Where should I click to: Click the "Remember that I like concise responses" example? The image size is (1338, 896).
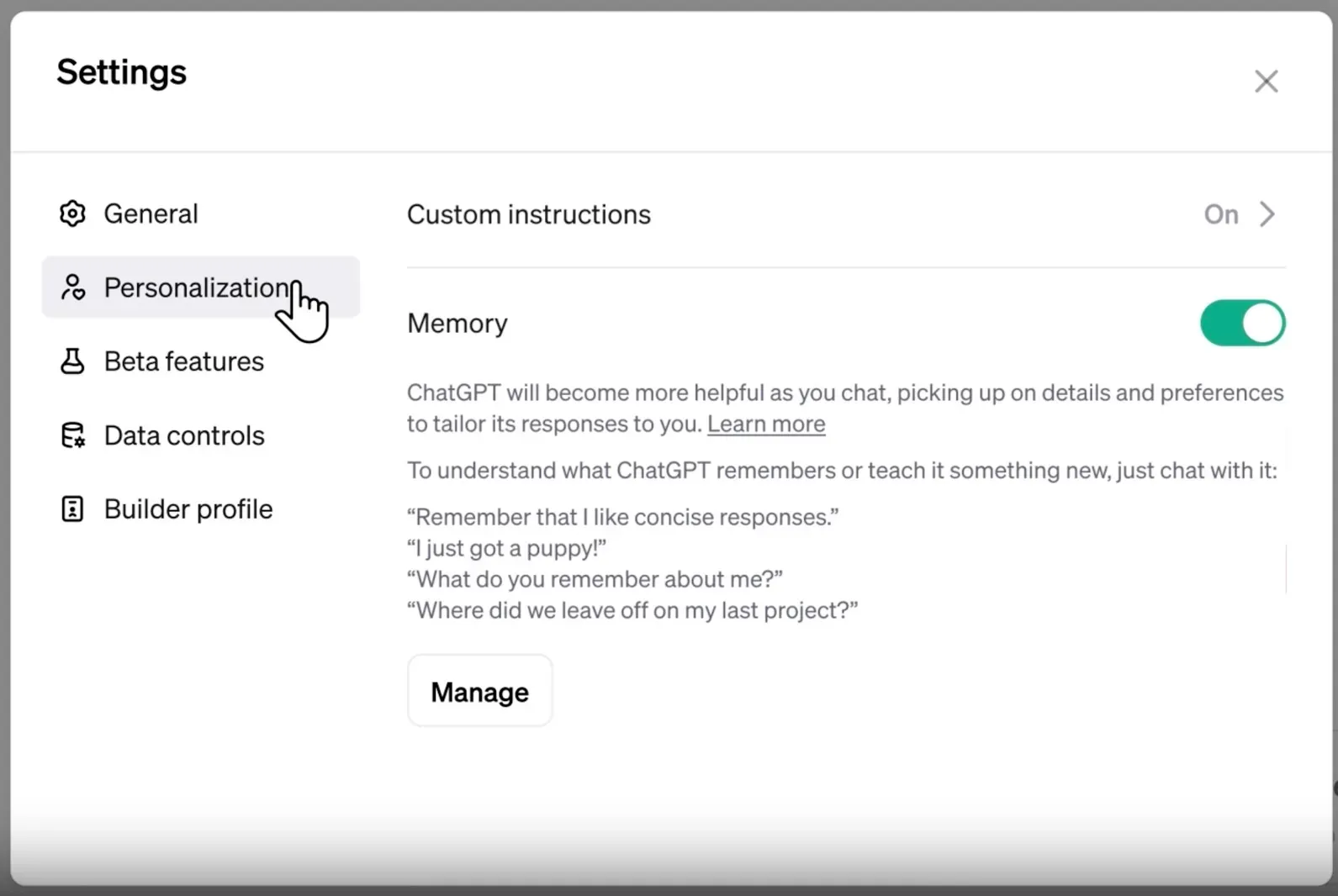(x=622, y=517)
